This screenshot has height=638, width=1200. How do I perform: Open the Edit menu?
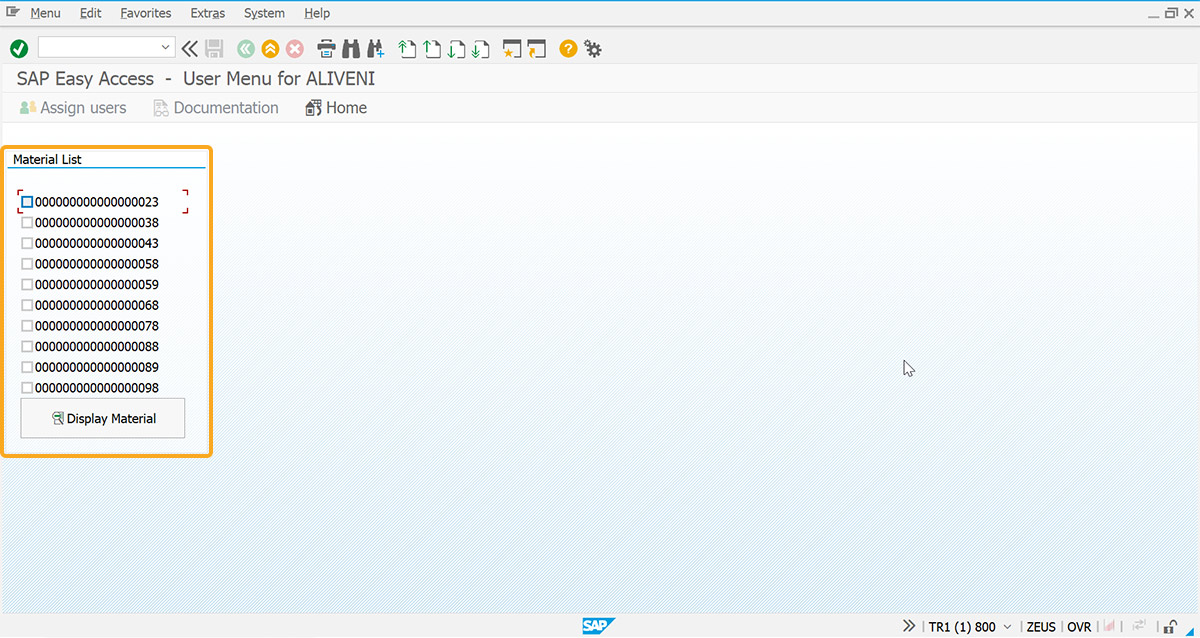click(91, 13)
